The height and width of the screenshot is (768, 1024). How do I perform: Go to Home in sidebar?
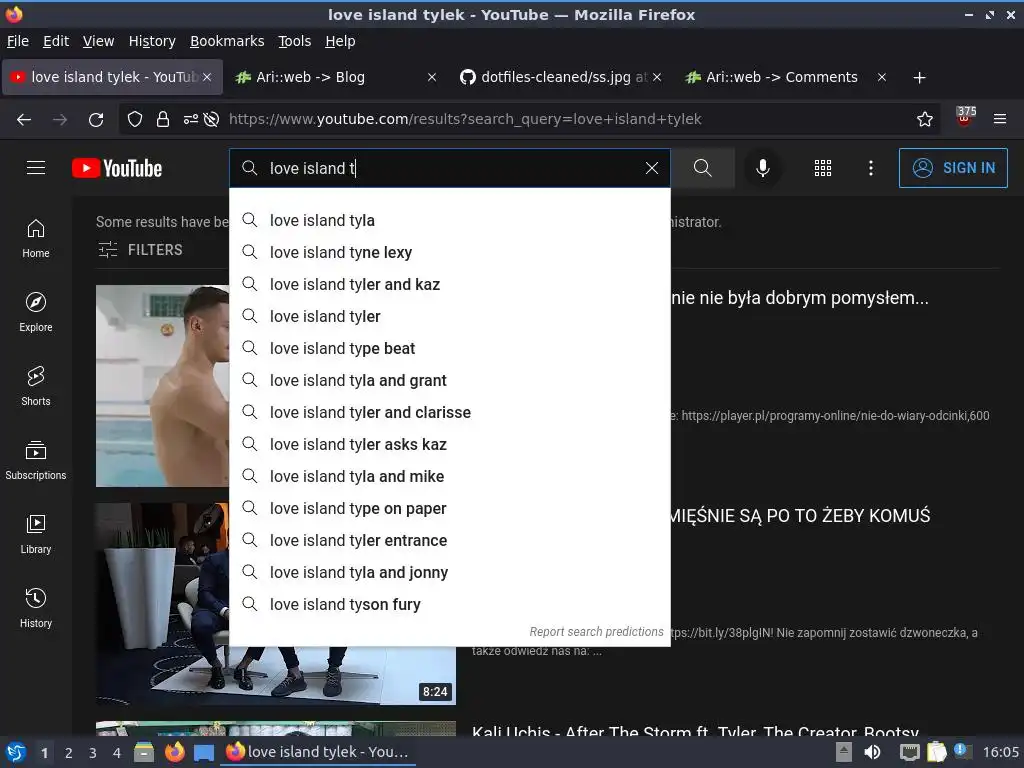pyautogui.click(x=36, y=239)
